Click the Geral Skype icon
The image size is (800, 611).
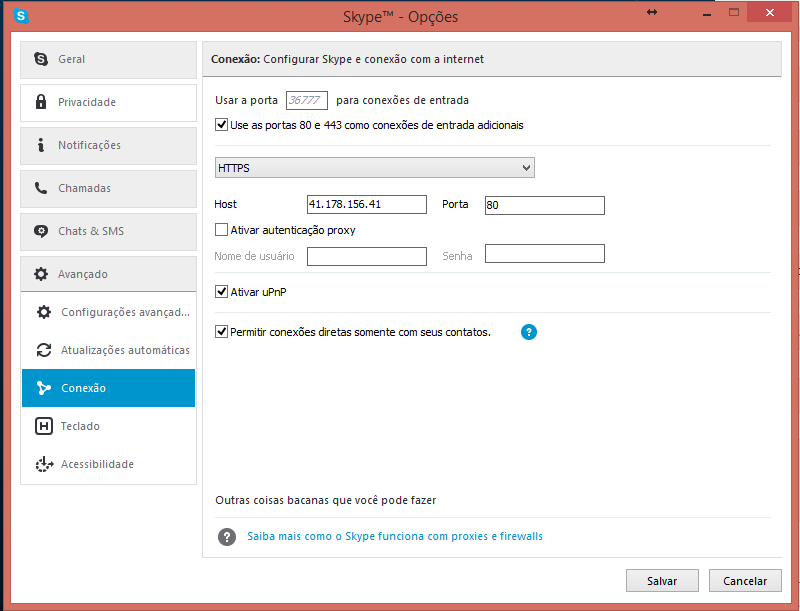41,59
